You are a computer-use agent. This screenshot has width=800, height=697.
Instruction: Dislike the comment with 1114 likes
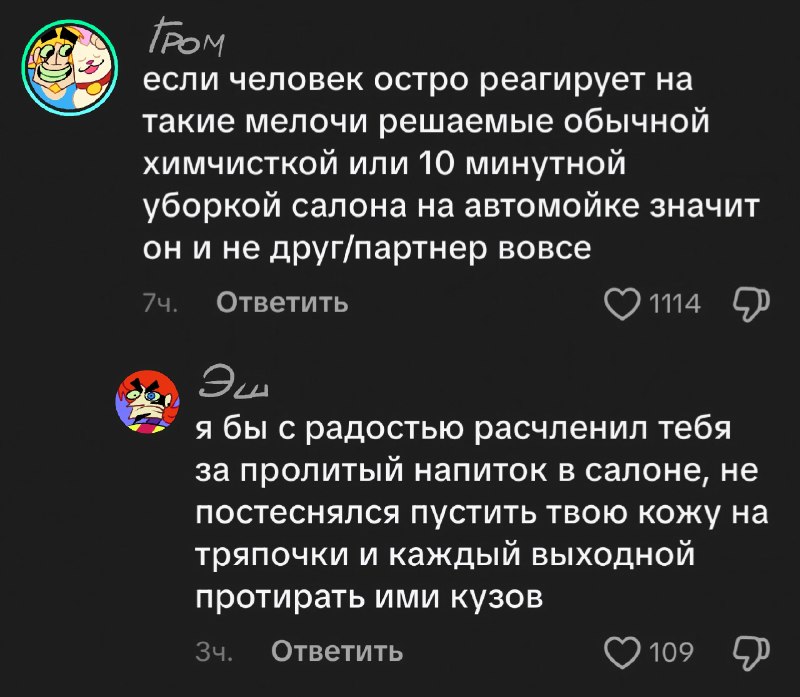click(751, 305)
